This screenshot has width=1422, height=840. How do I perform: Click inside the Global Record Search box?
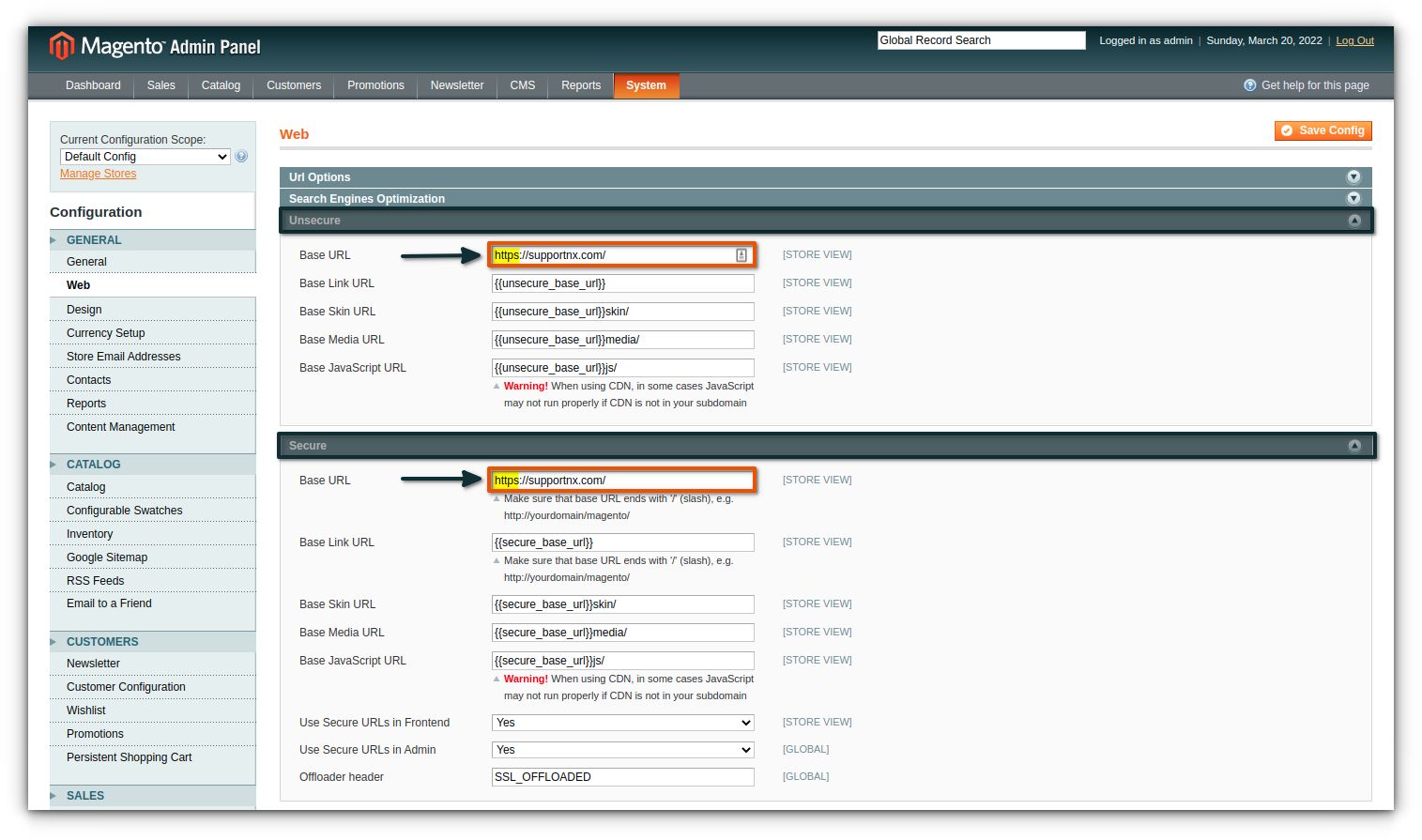[980, 39]
